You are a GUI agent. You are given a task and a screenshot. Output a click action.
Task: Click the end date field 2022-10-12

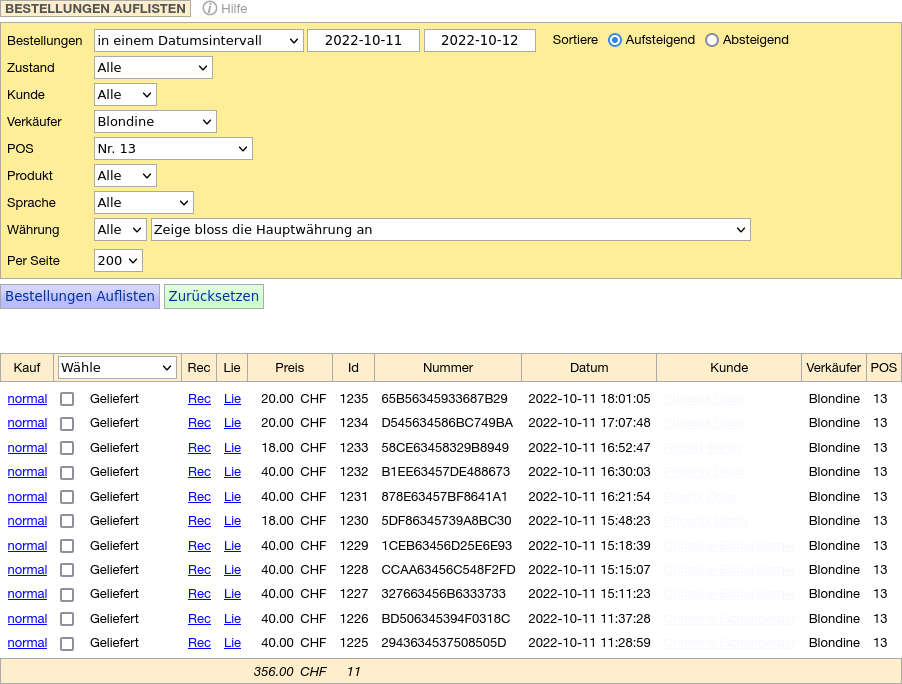pyautogui.click(x=479, y=41)
